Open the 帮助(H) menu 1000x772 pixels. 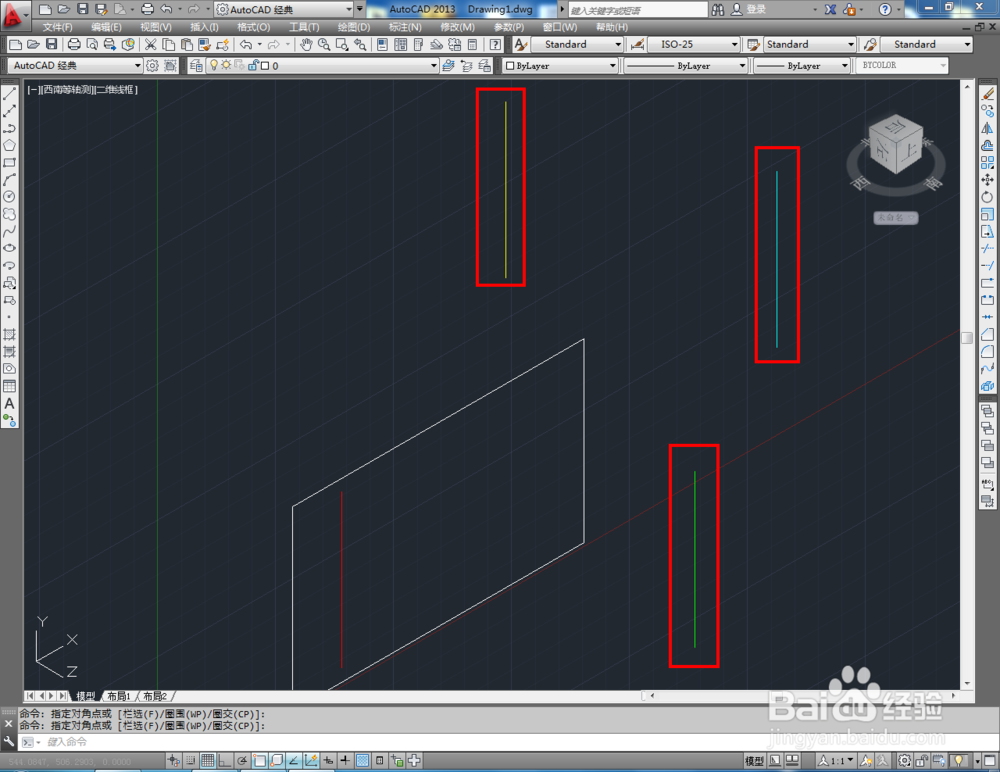[612, 27]
